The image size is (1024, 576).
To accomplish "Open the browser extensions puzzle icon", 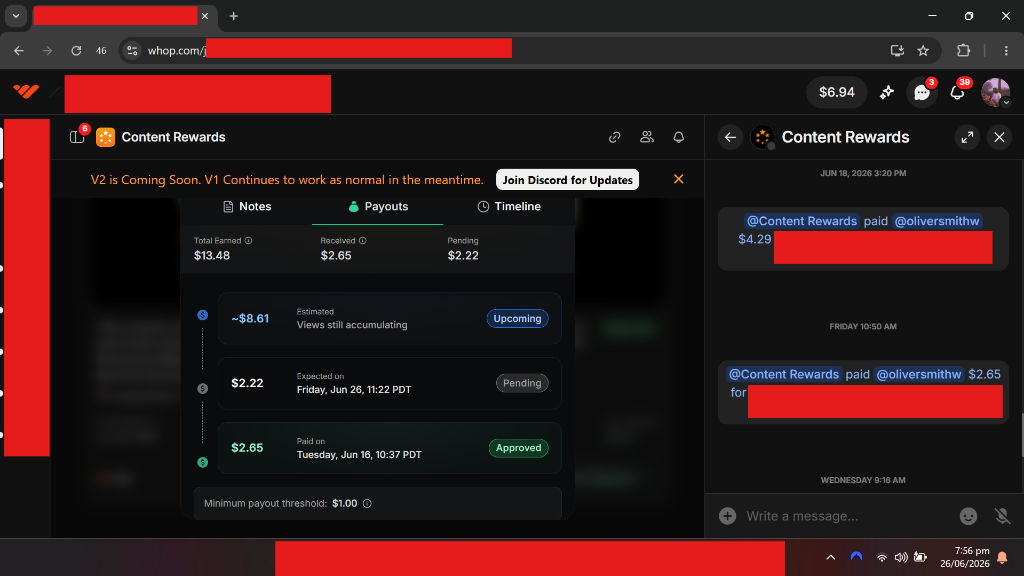I will pos(963,50).
